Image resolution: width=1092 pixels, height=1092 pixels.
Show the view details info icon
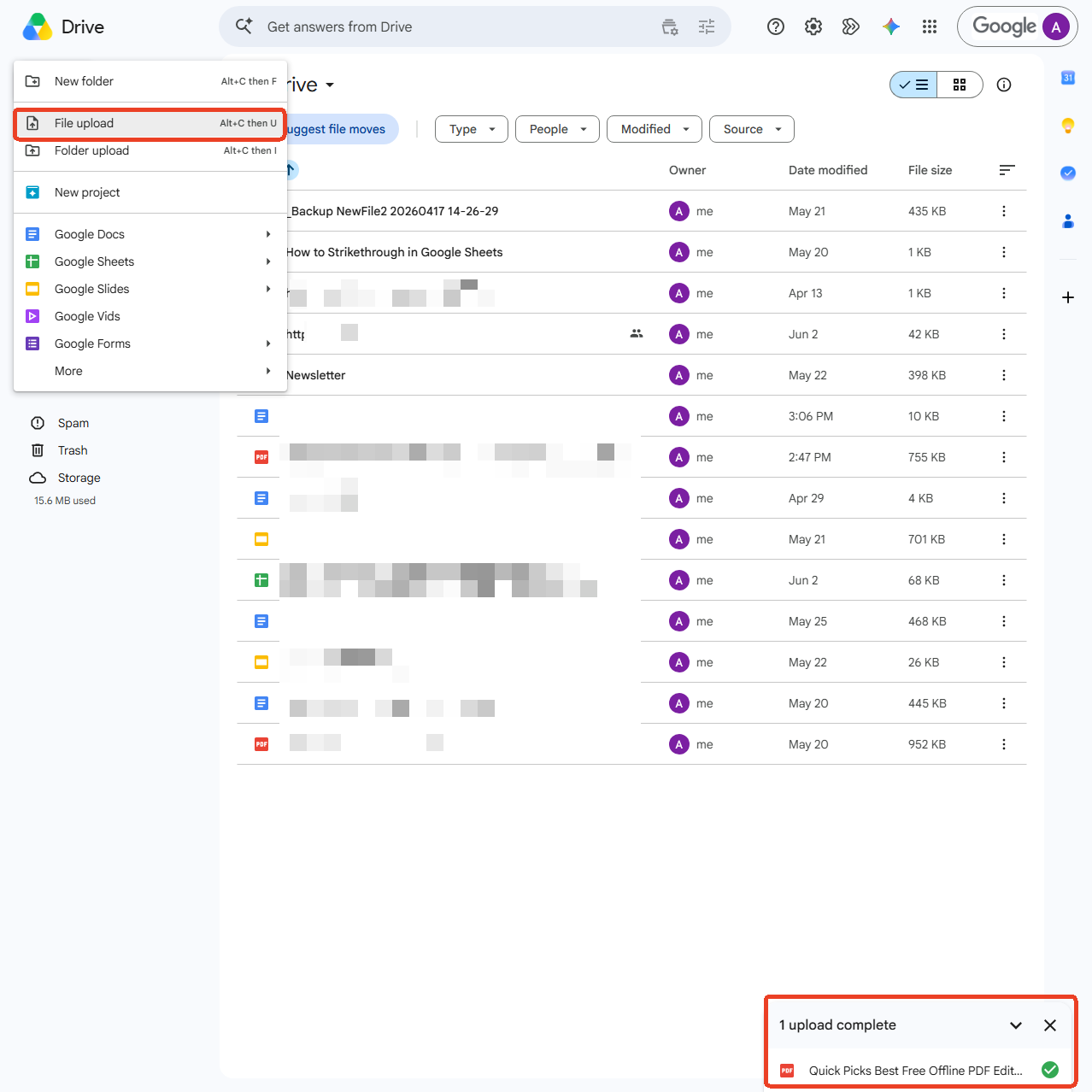point(1004,85)
